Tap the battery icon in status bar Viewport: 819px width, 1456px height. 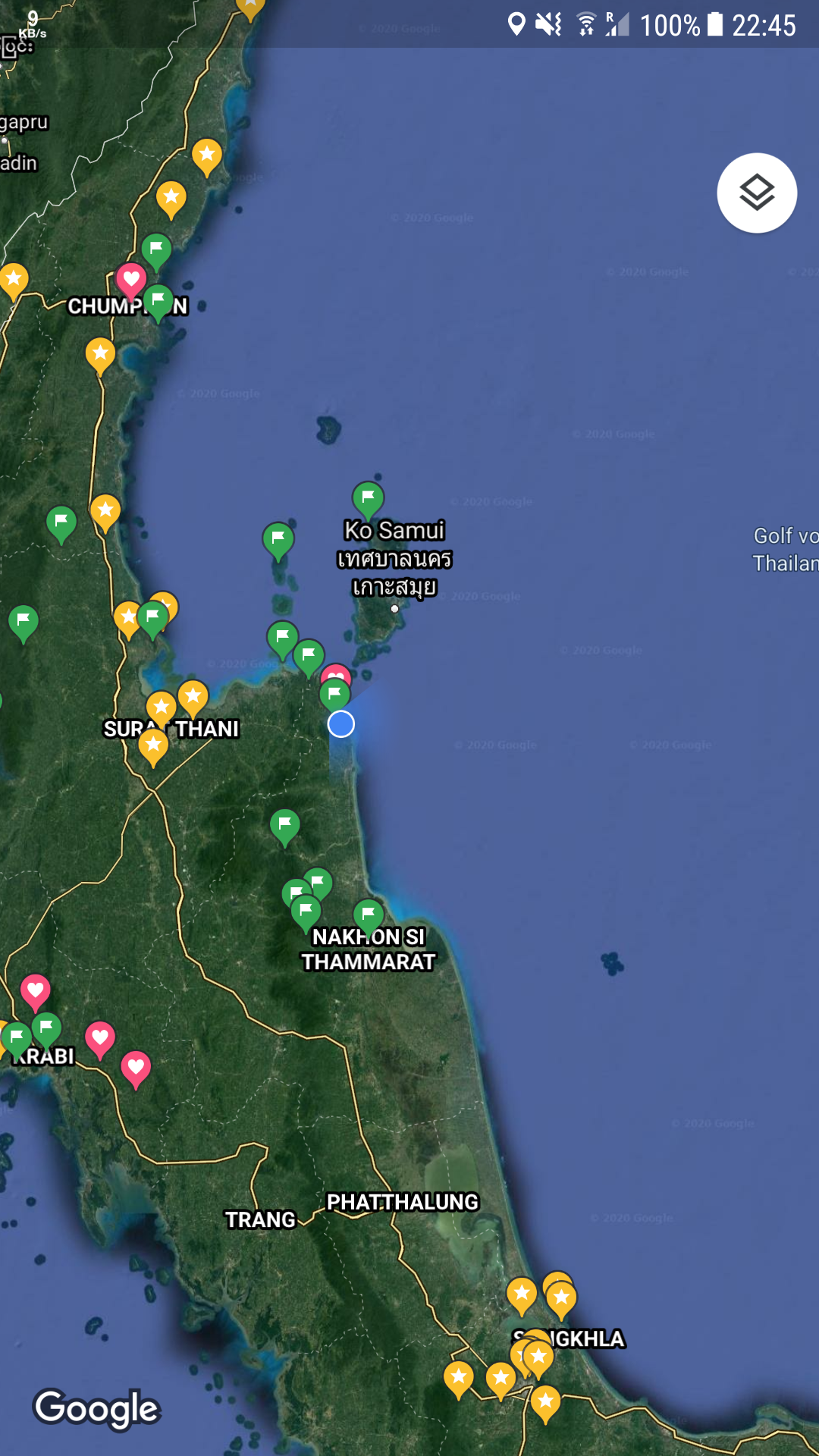[715, 25]
